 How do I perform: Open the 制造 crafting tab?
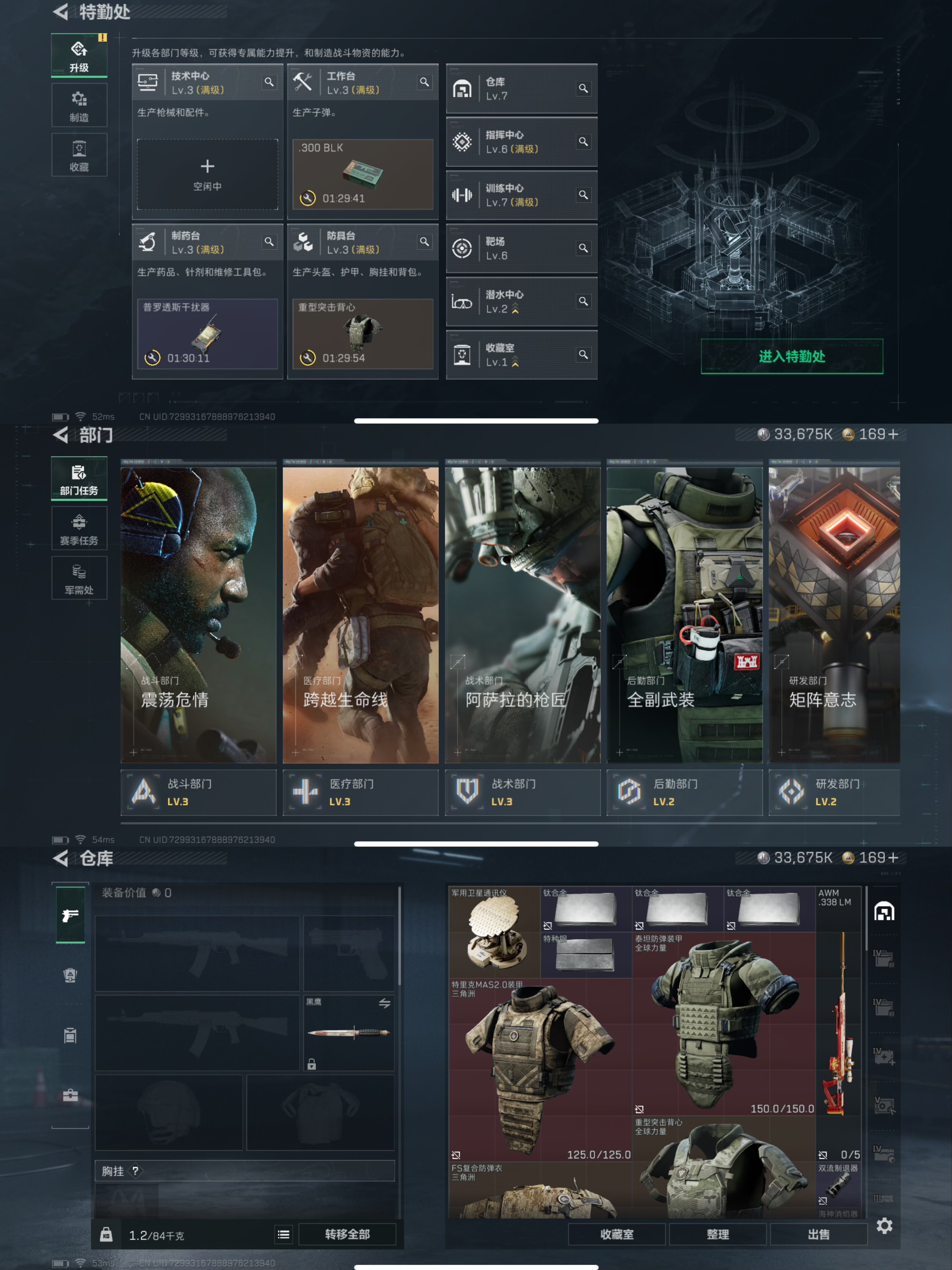[79, 106]
